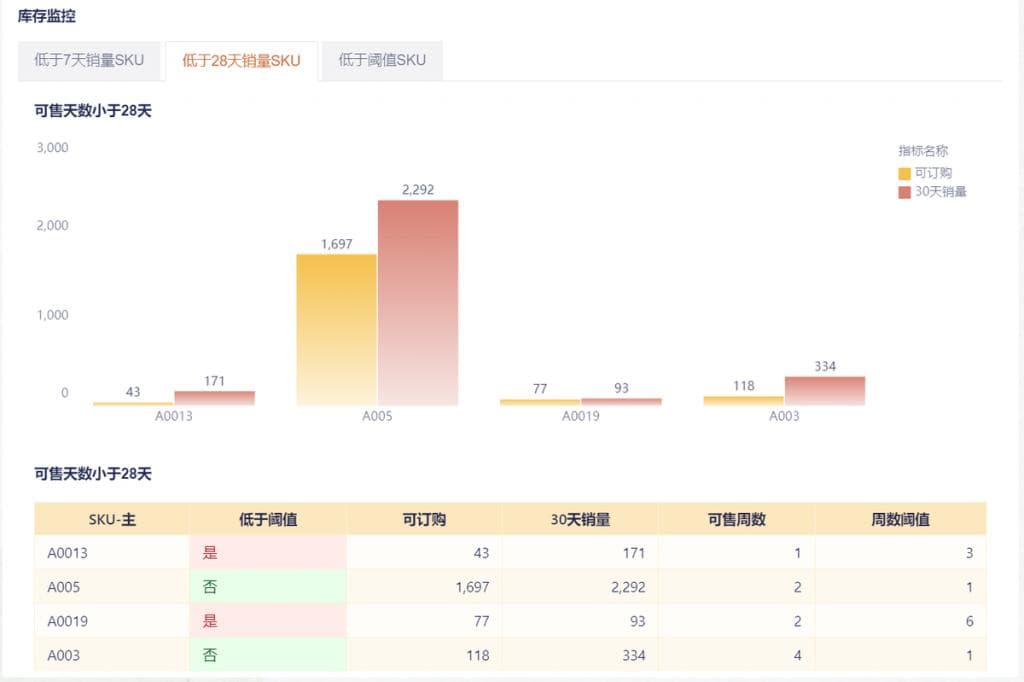Select the A0019 table cell
The width and height of the screenshot is (1024, 682).
(x=112, y=621)
